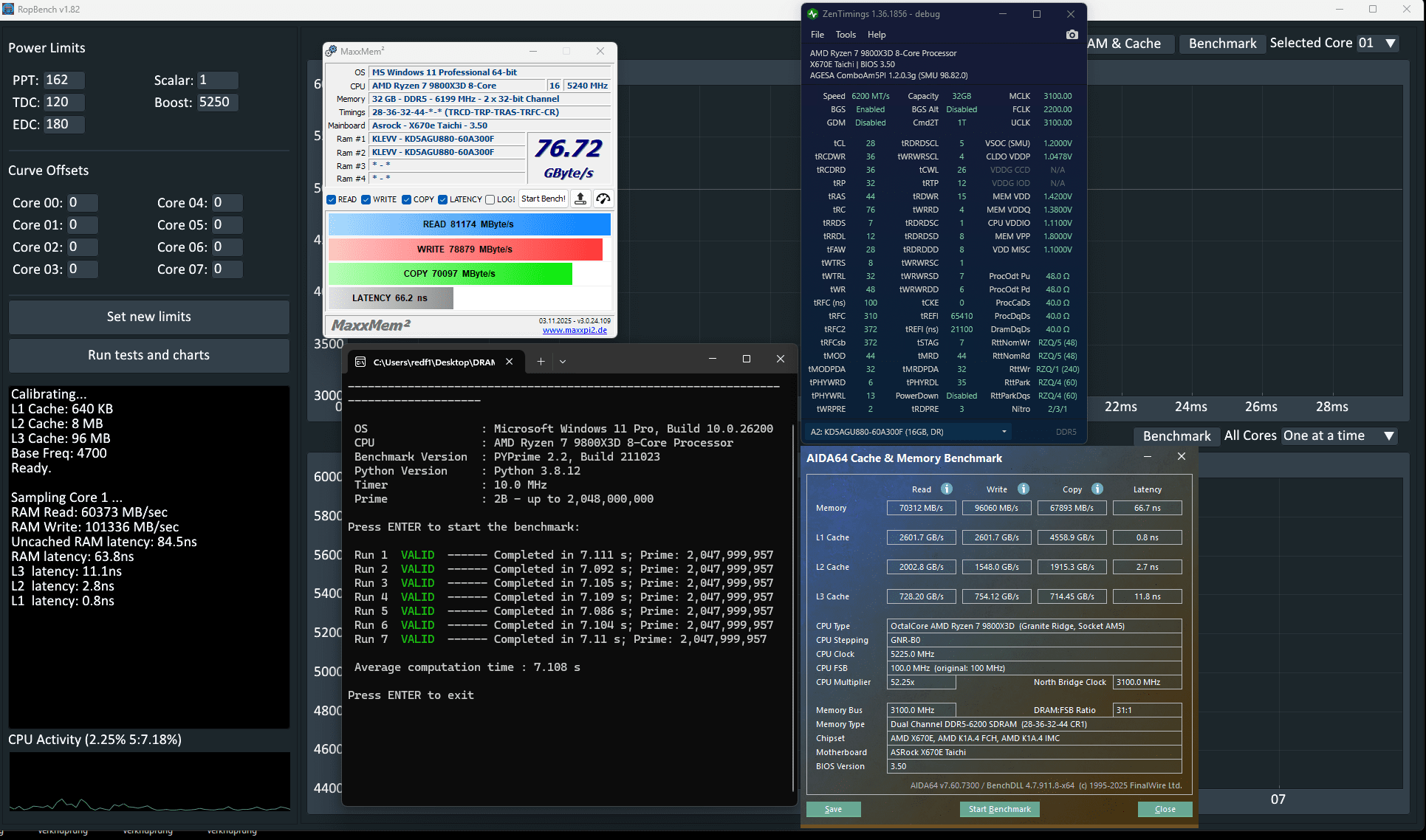The image size is (1426, 840).
Task: Click the PPT power limit field
Action: click(64, 80)
